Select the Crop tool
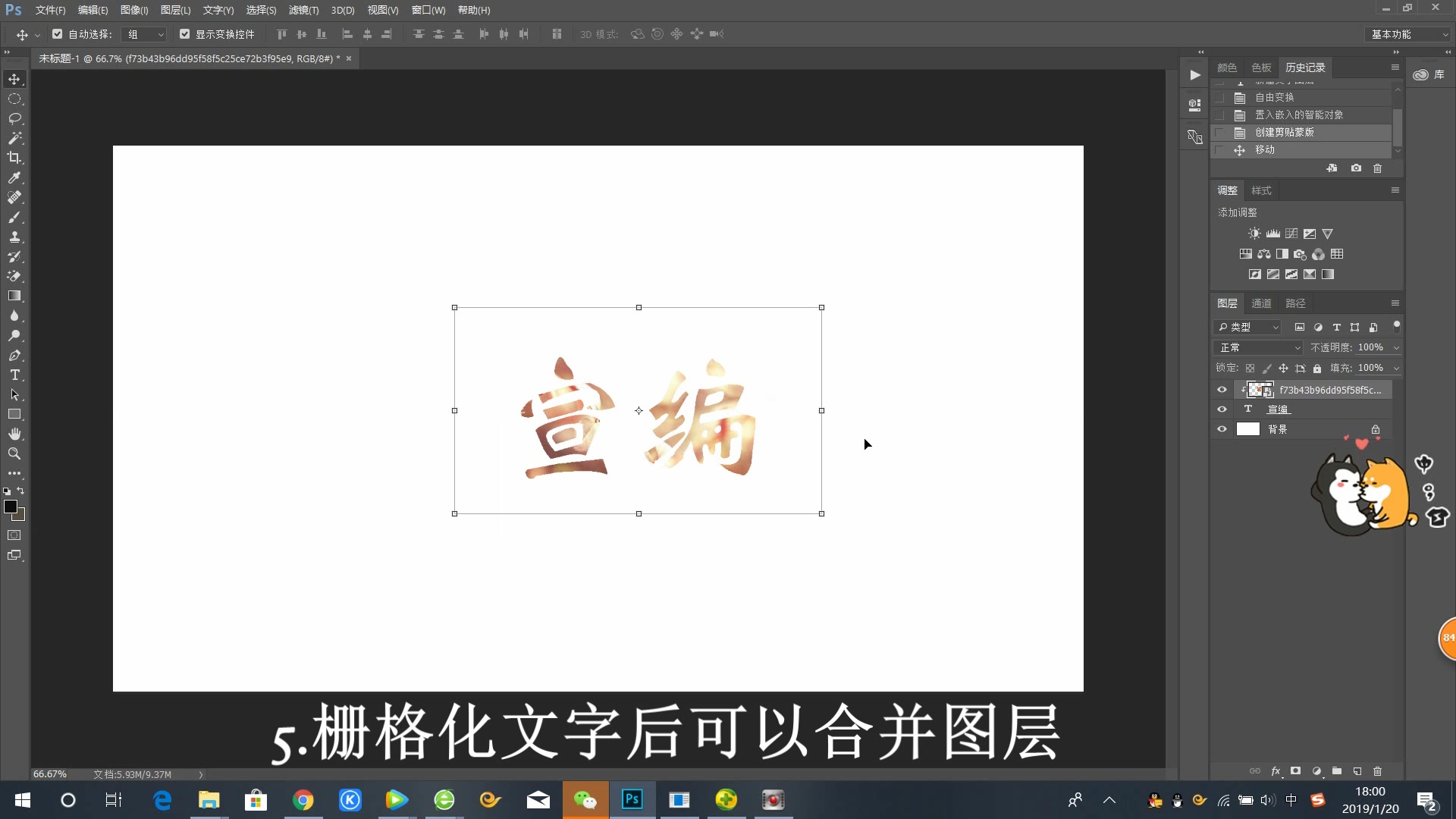The image size is (1456, 819). [14, 158]
